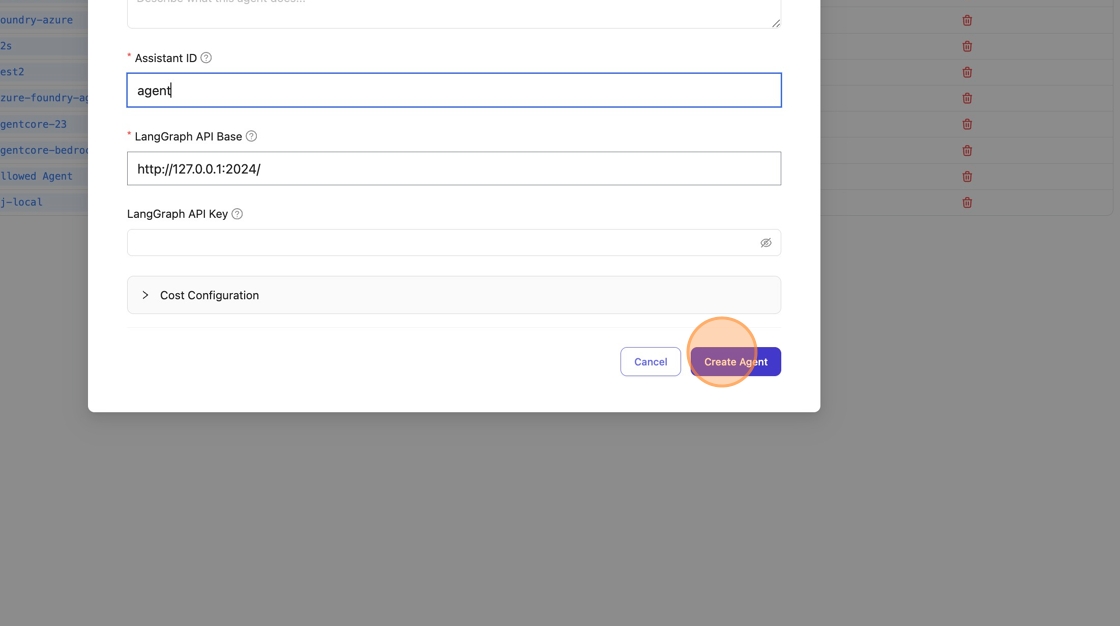Focus the Assistant ID input field
Viewport: 1120px width, 626px height.
[x=454, y=90]
